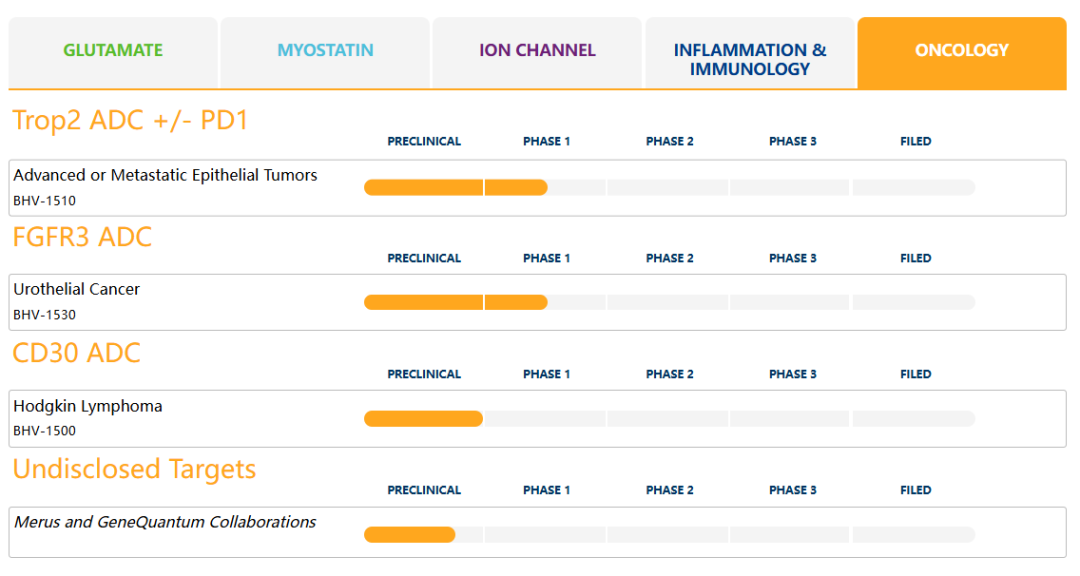
Task: Switch to the Glutamate tab
Action: [113, 50]
